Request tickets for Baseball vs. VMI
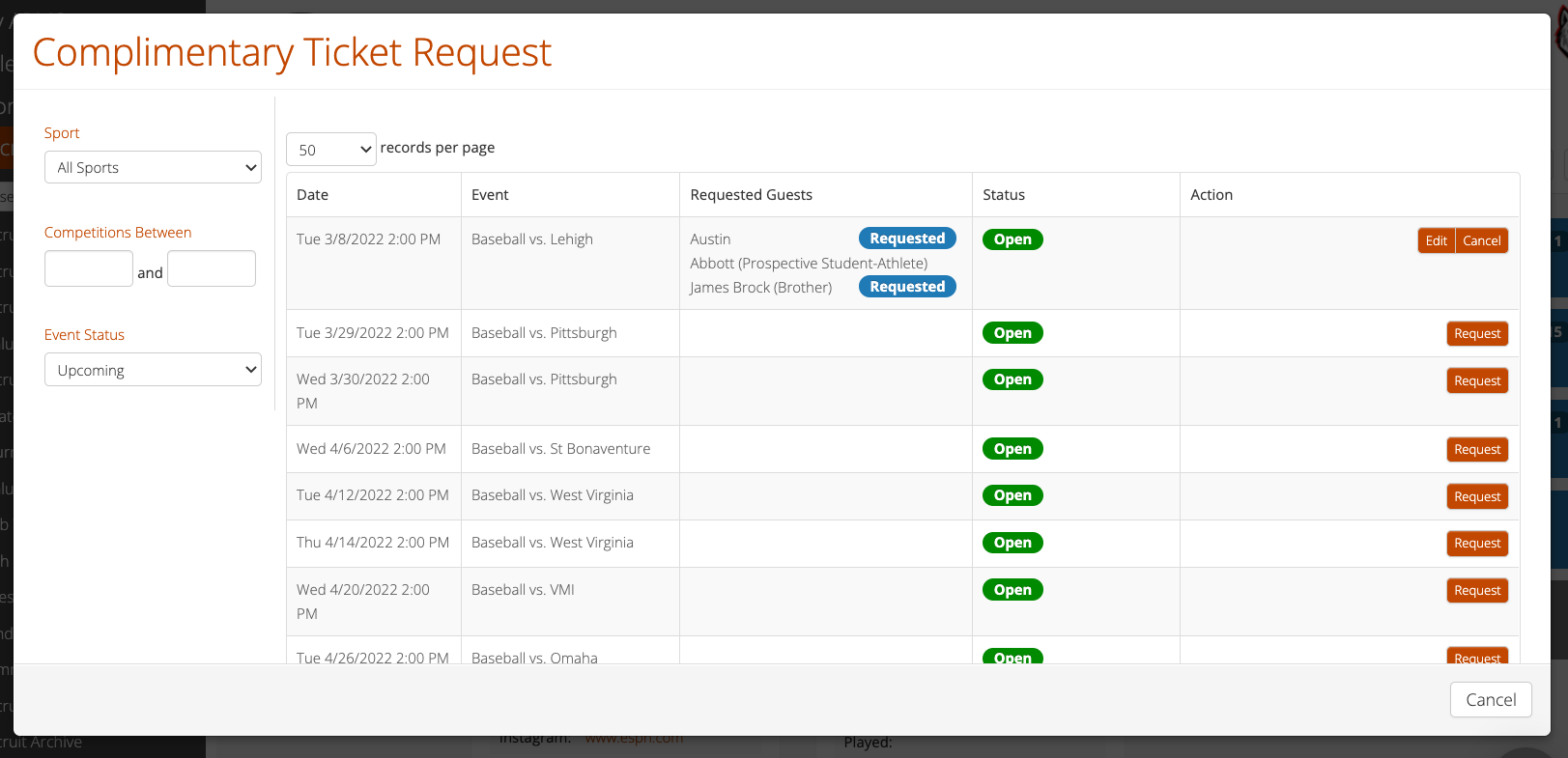 click(x=1477, y=590)
